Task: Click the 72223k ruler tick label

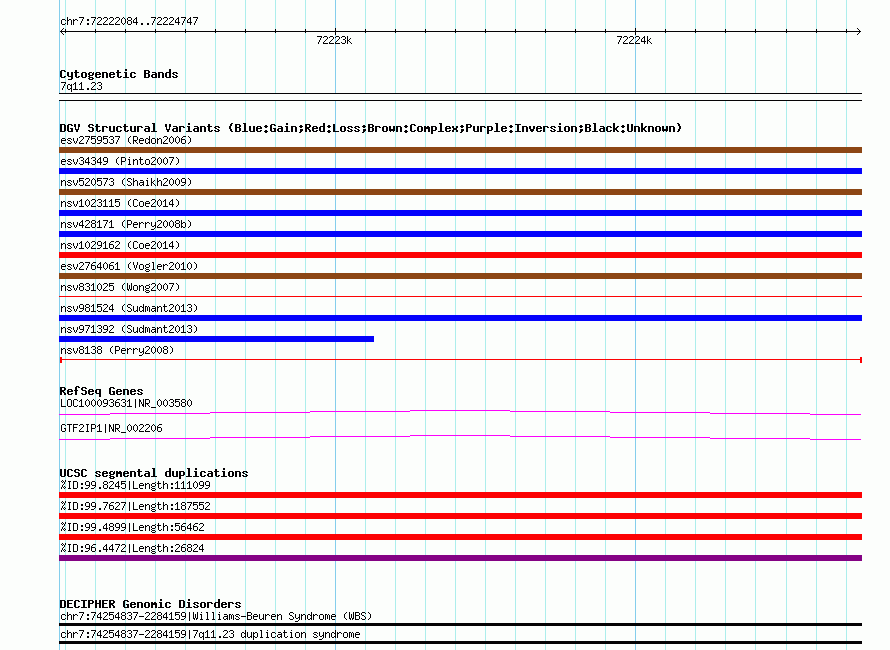Action: click(x=334, y=40)
